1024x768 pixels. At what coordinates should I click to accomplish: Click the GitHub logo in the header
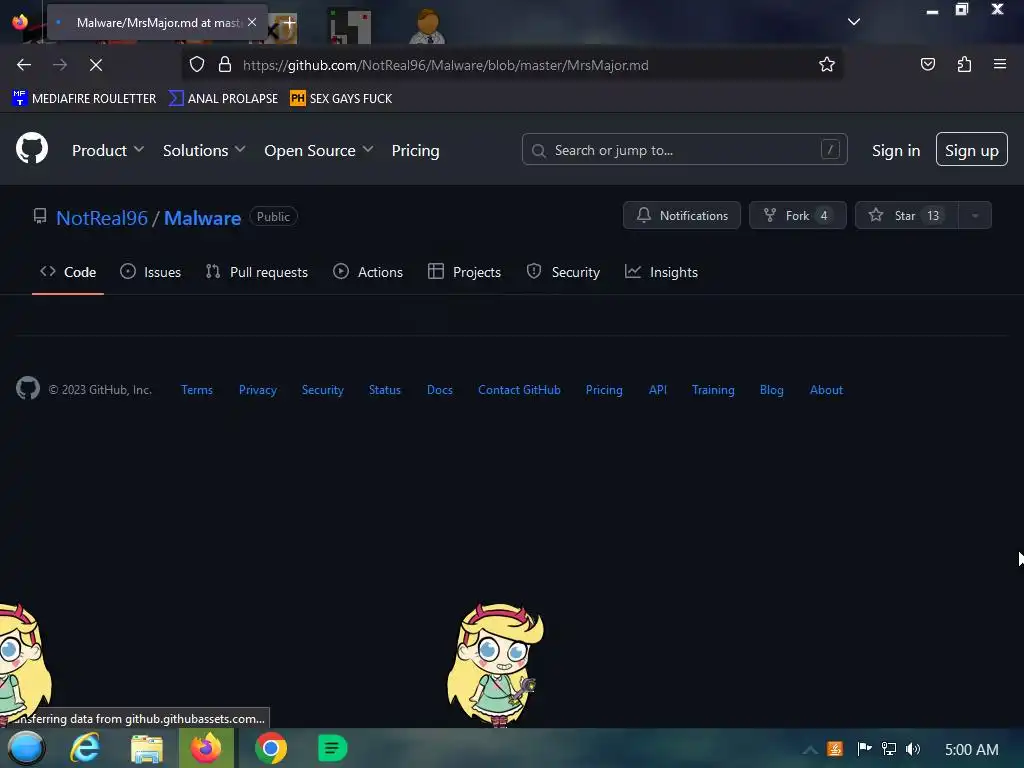[x=31, y=149]
